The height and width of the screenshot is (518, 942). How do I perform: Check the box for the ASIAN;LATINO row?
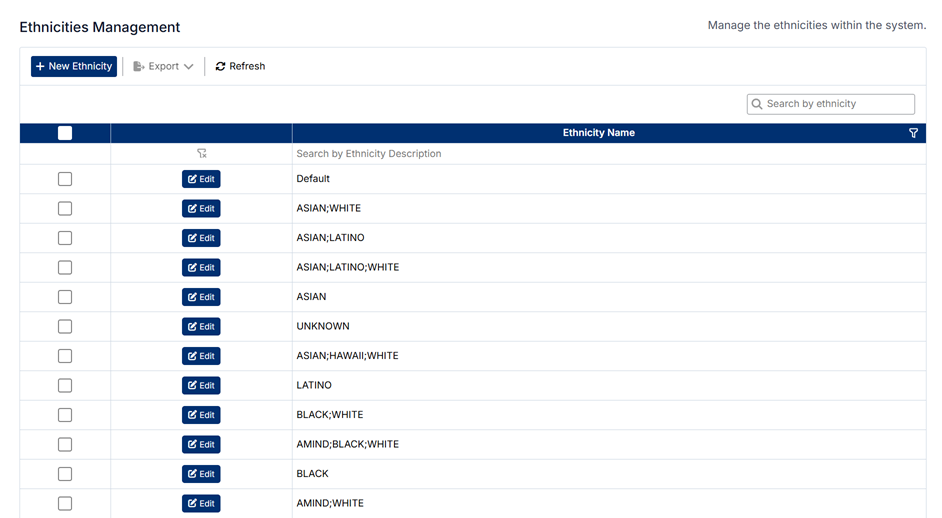(65, 238)
